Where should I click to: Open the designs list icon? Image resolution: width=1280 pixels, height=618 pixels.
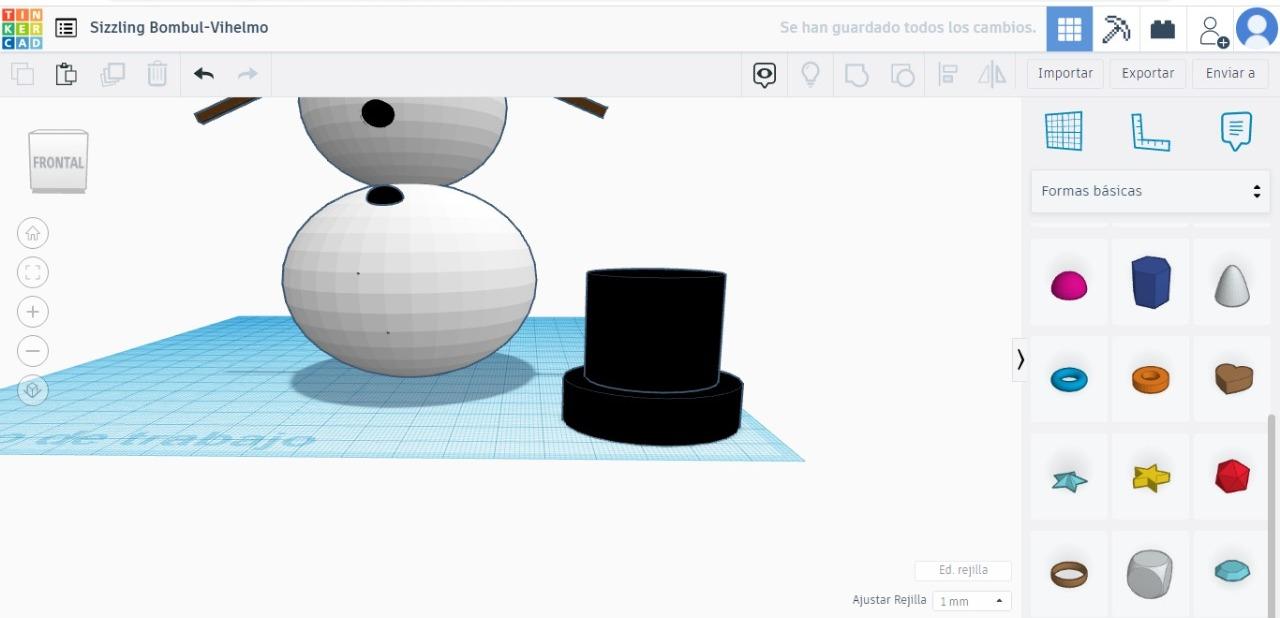pos(66,28)
